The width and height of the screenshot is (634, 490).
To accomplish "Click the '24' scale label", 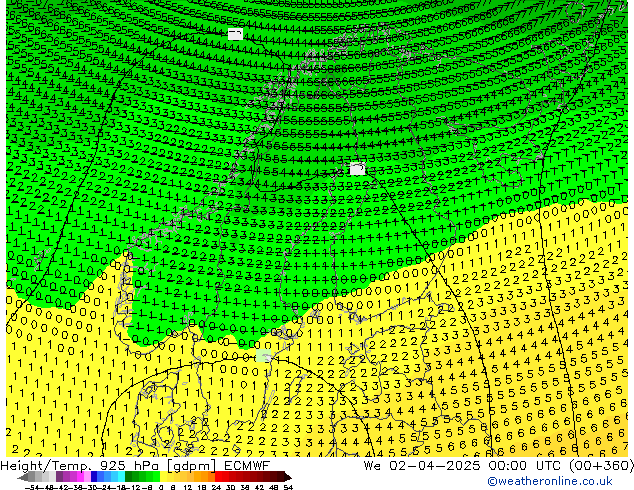I will point(216,487).
